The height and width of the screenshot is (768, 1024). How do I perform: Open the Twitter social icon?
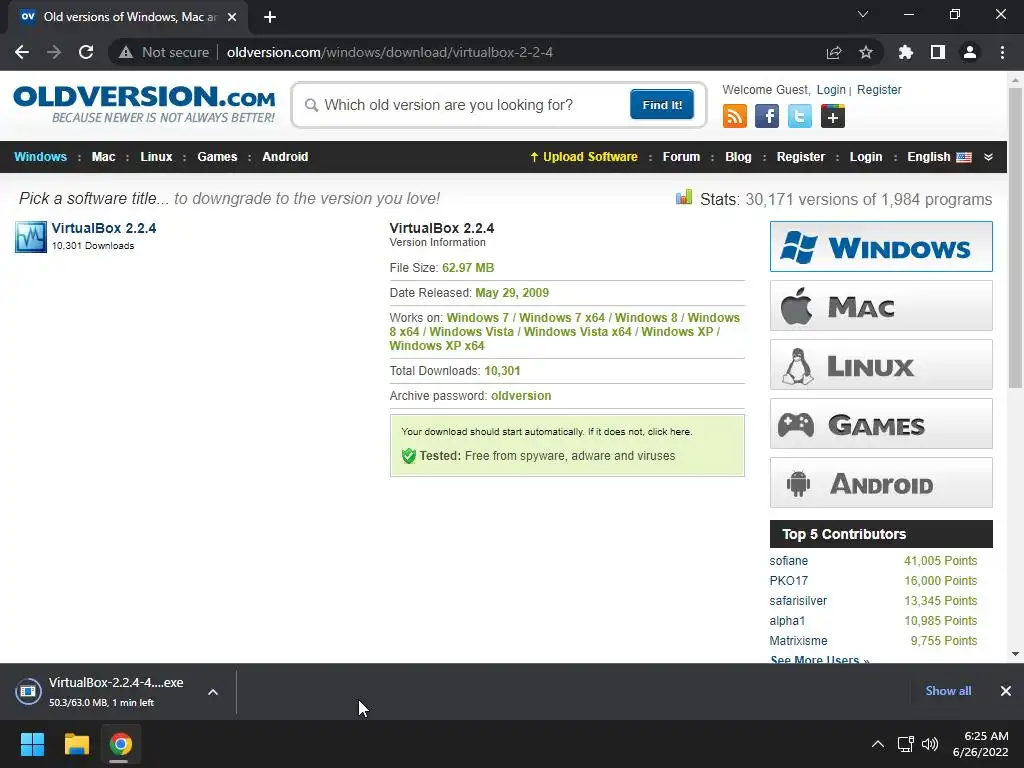coord(799,116)
